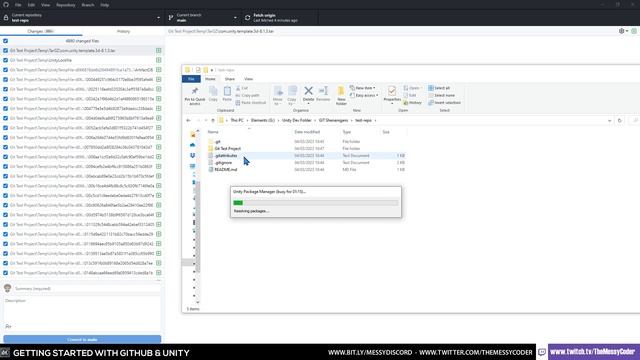Viewport: 640px width, 360px height.
Task: Click Copy path in Clipboard group
Action: coord(248,96)
